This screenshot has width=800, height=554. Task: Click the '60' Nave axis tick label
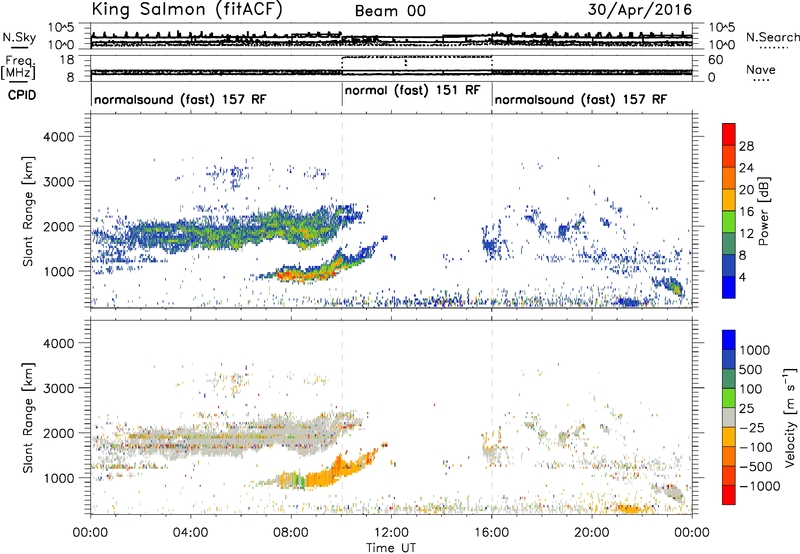(x=715, y=60)
